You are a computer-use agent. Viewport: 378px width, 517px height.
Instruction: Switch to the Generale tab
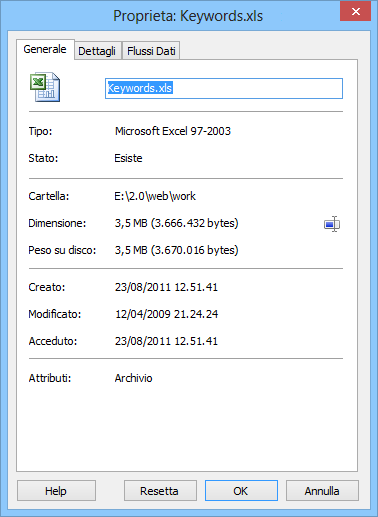45,49
